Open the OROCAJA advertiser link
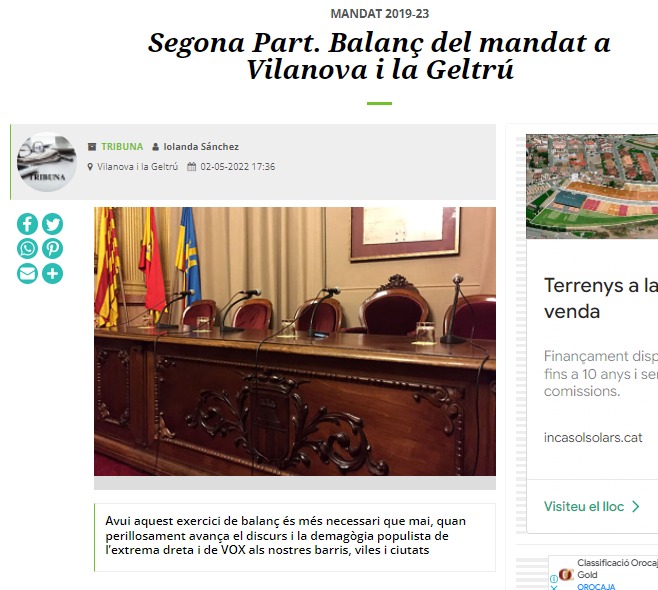 pyautogui.click(x=596, y=586)
